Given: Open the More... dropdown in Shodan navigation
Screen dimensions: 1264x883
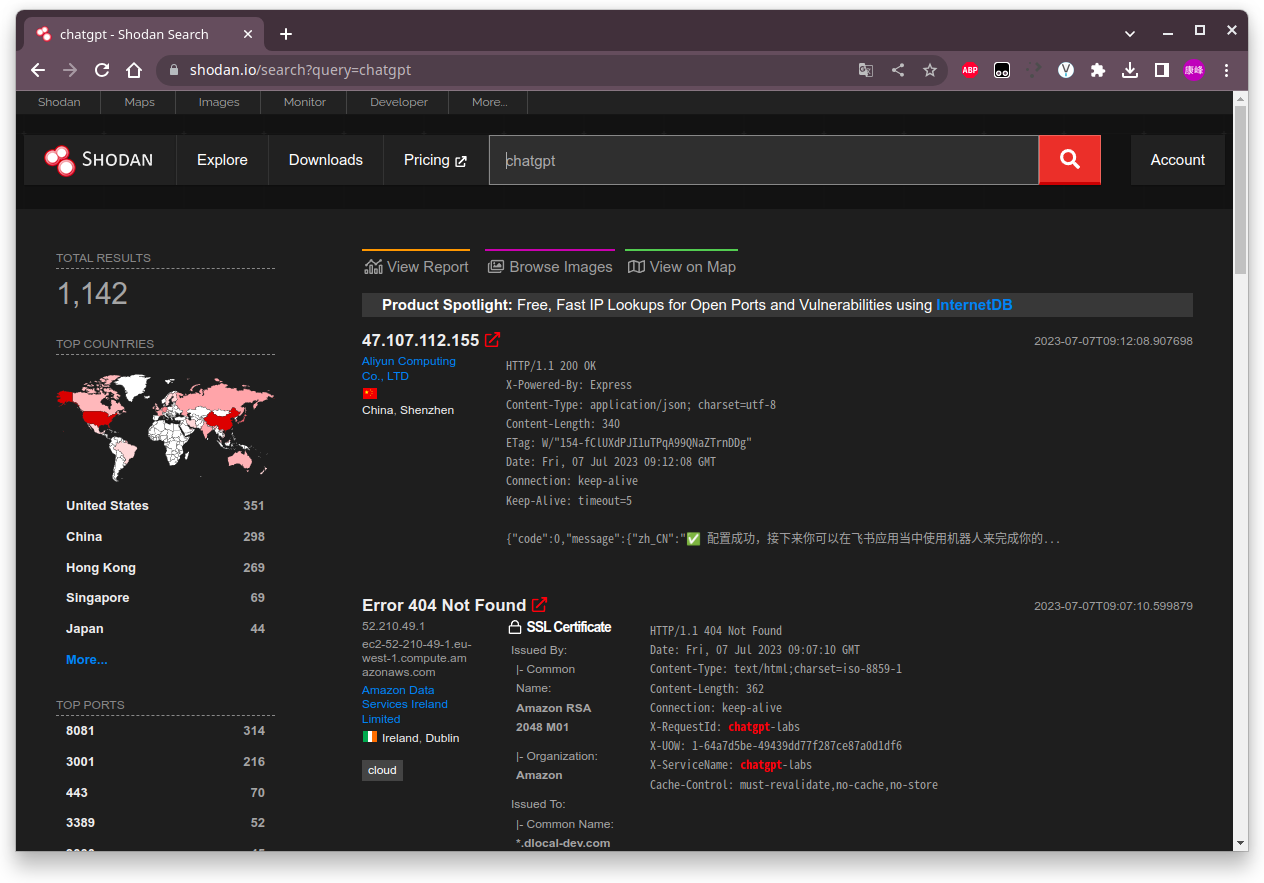Looking at the screenshot, I should click(489, 101).
